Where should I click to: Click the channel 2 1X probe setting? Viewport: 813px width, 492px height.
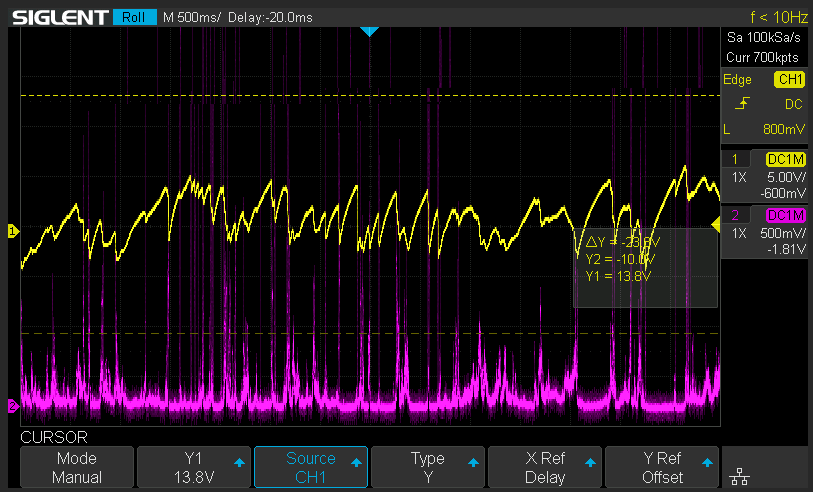click(739, 233)
